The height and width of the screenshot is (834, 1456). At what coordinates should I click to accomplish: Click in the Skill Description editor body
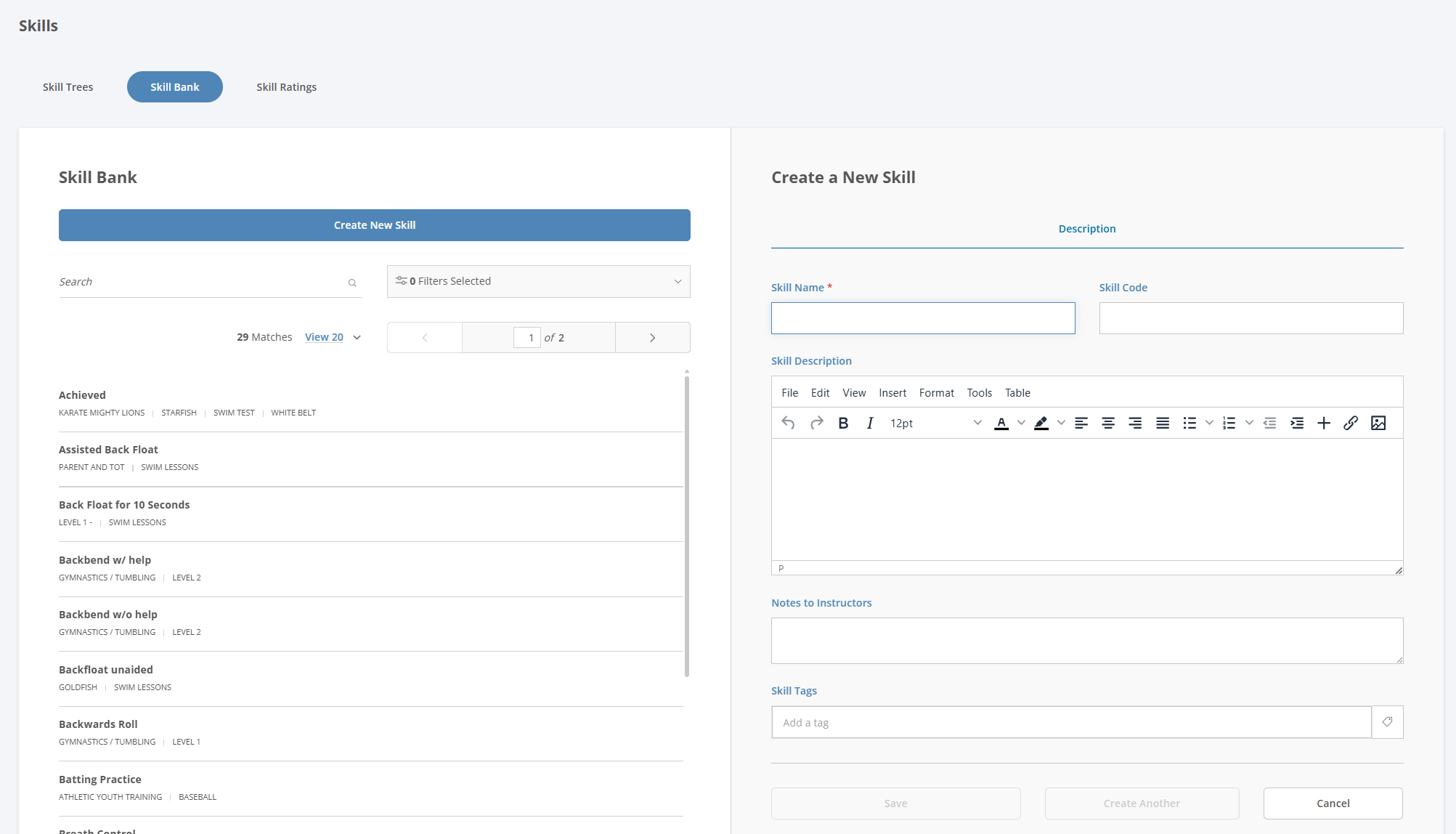(1087, 499)
